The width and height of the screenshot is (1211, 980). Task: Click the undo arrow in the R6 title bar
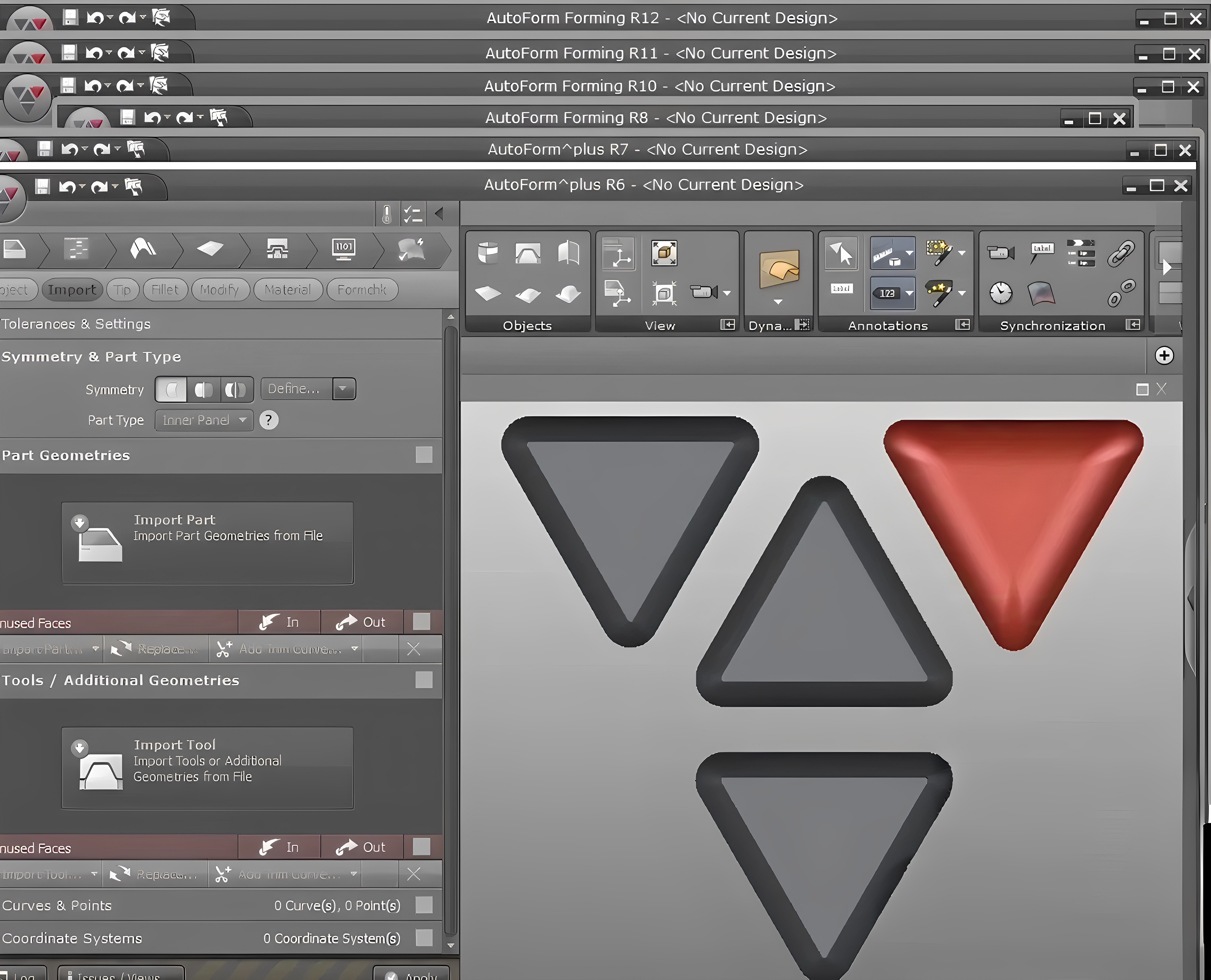(67, 186)
